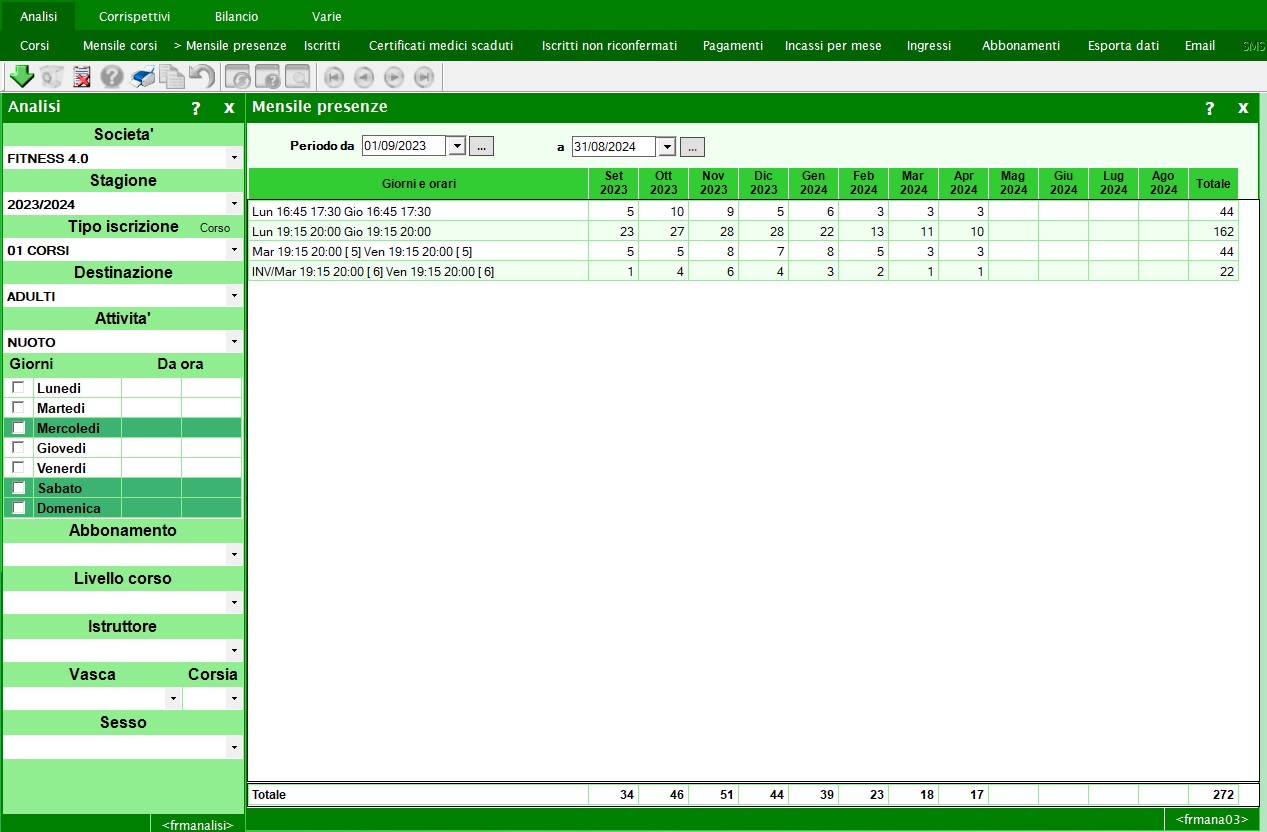
Task: Close the Analisi side panel
Action: pyautogui.click(x=229, y=108)
